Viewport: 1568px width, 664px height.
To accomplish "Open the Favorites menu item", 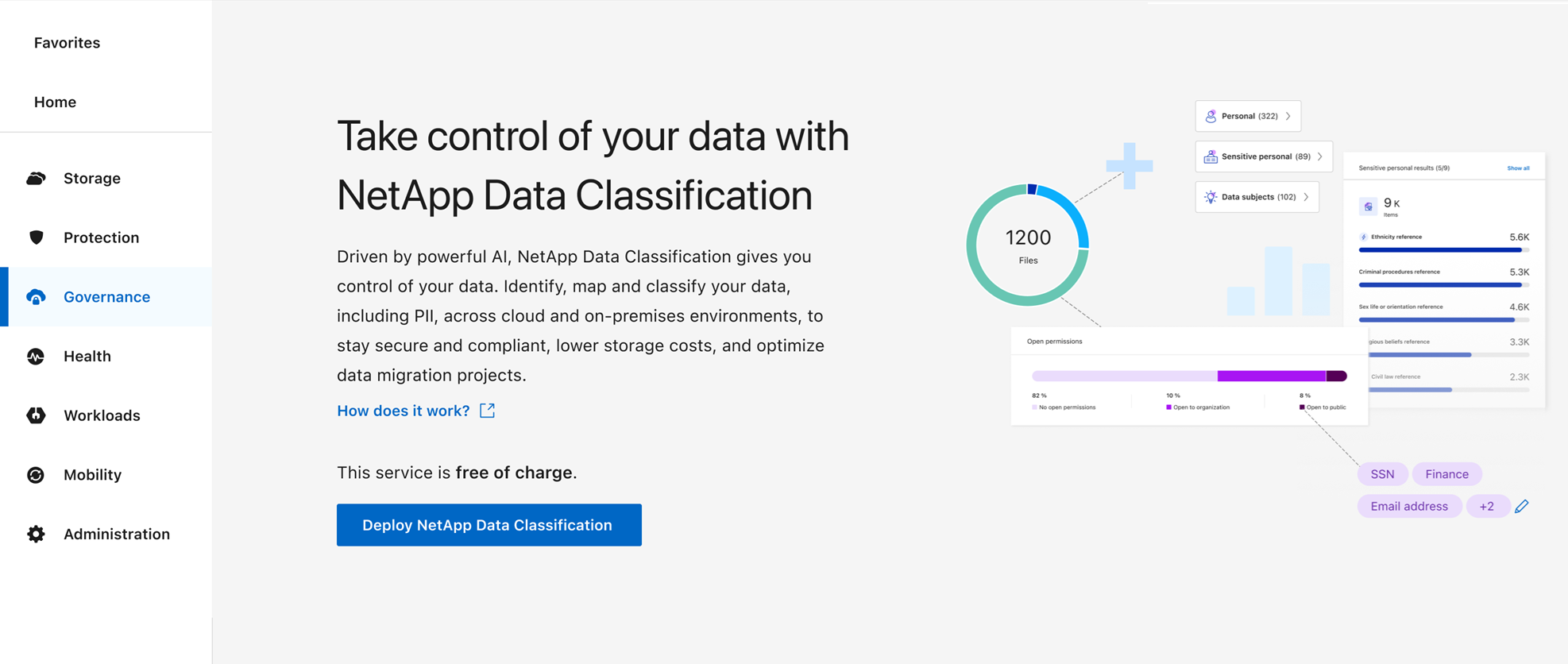I will tap(67, 42).
